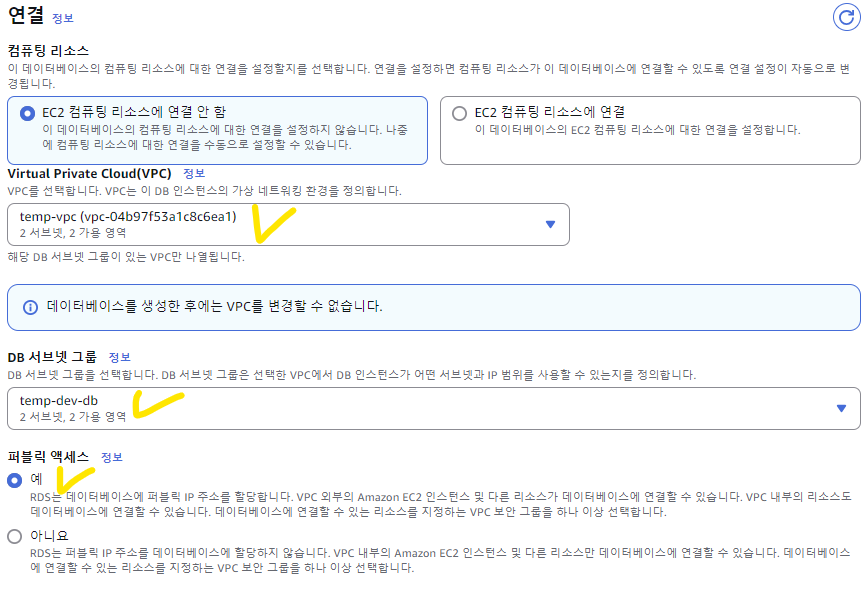Select 'EC2 컴퓨팅 리소스에 연결' radio option
This screenshot has width=868, height=591.
click(x=459, y=113)
